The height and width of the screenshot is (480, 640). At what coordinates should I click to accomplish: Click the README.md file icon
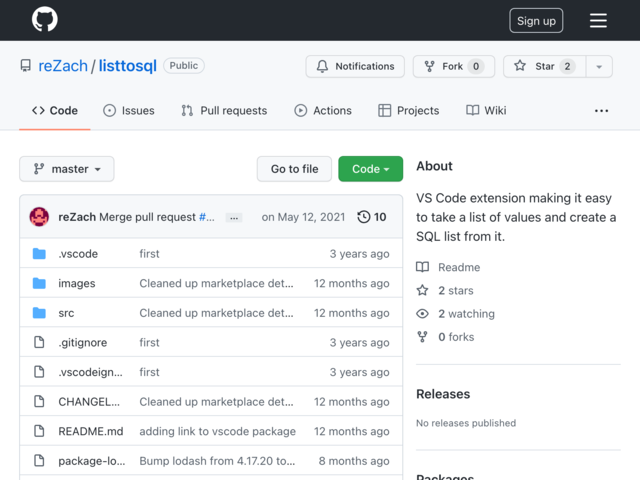click(39, 431)
